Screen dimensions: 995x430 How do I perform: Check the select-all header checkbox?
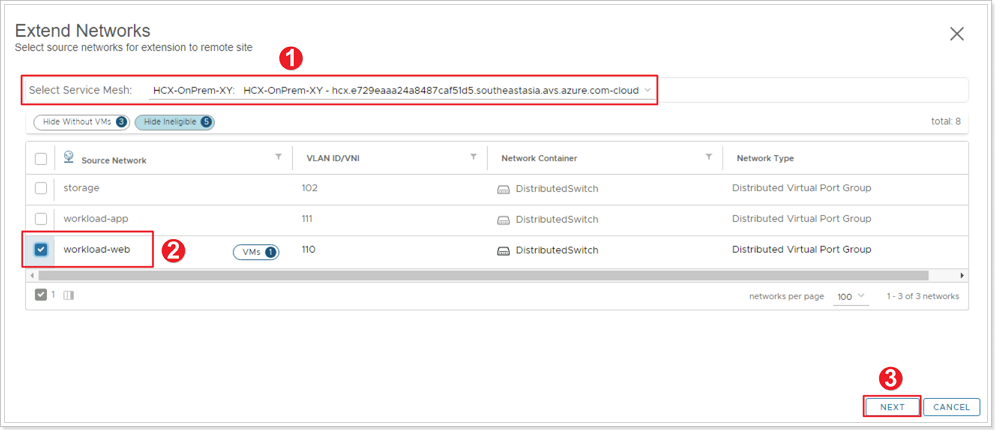click(x=41, y=159)
